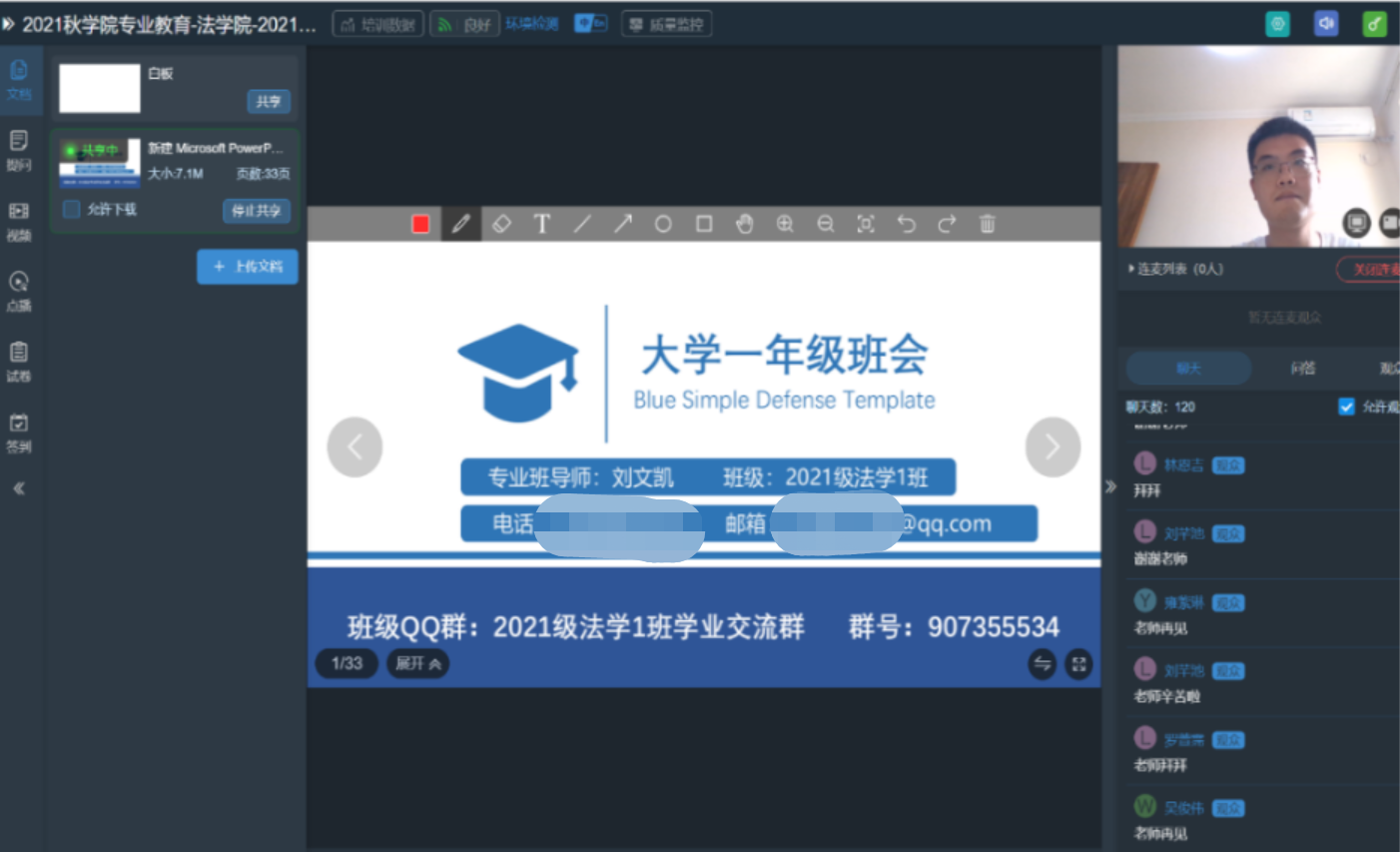Click the 停止共享 button
The image size is (1400, 854).
click(x=257, y=211)
